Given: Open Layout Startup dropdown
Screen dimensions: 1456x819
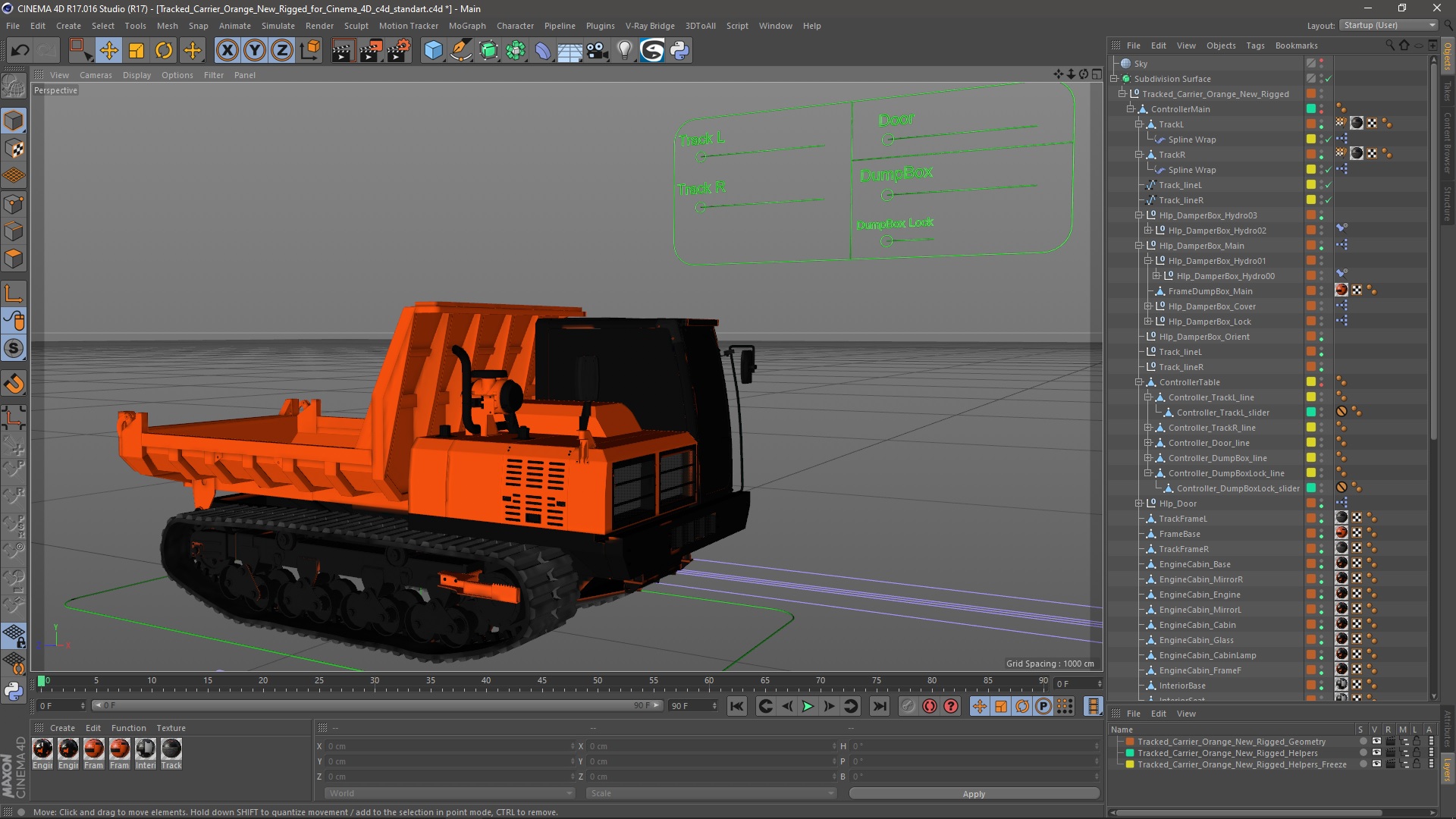Looking at the screenshot, I should pyautogui.click(x=1389, y=25).
